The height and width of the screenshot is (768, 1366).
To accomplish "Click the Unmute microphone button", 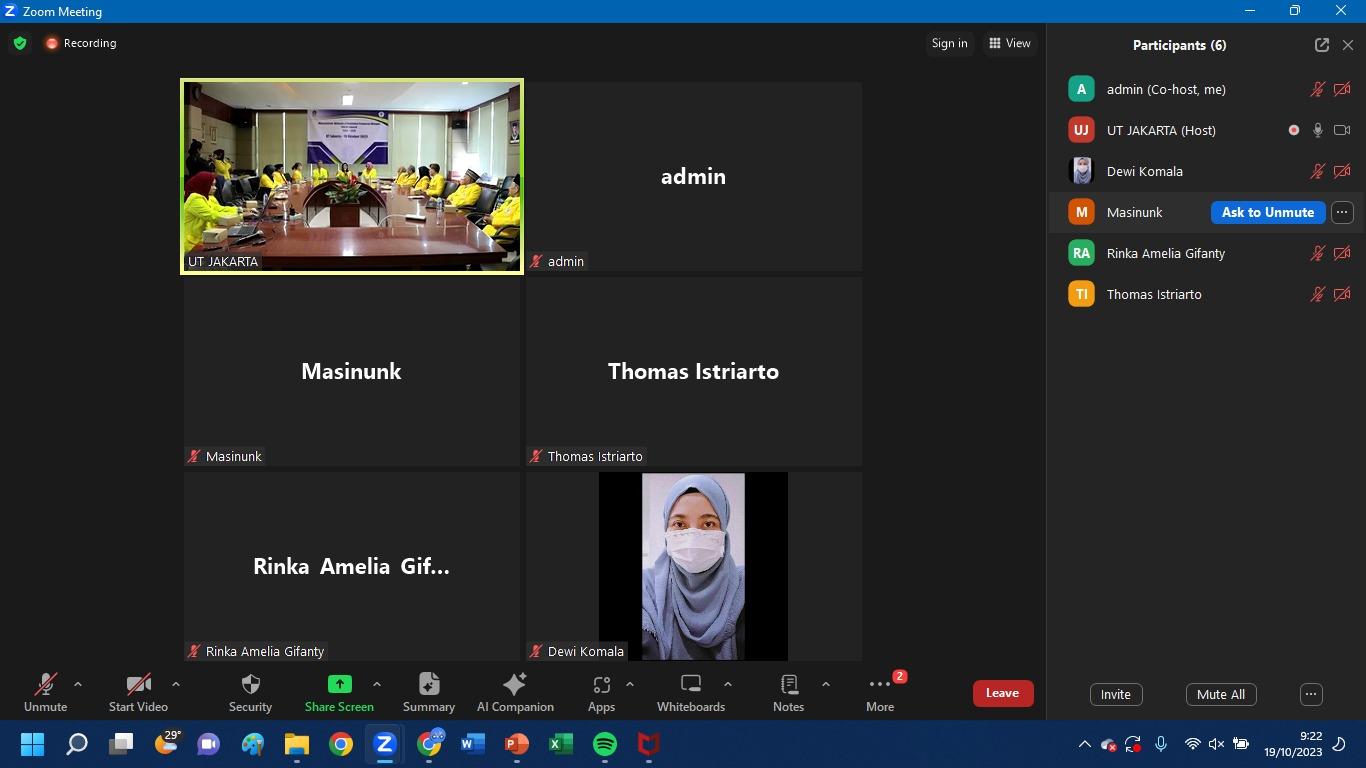I will coord(46,693).
